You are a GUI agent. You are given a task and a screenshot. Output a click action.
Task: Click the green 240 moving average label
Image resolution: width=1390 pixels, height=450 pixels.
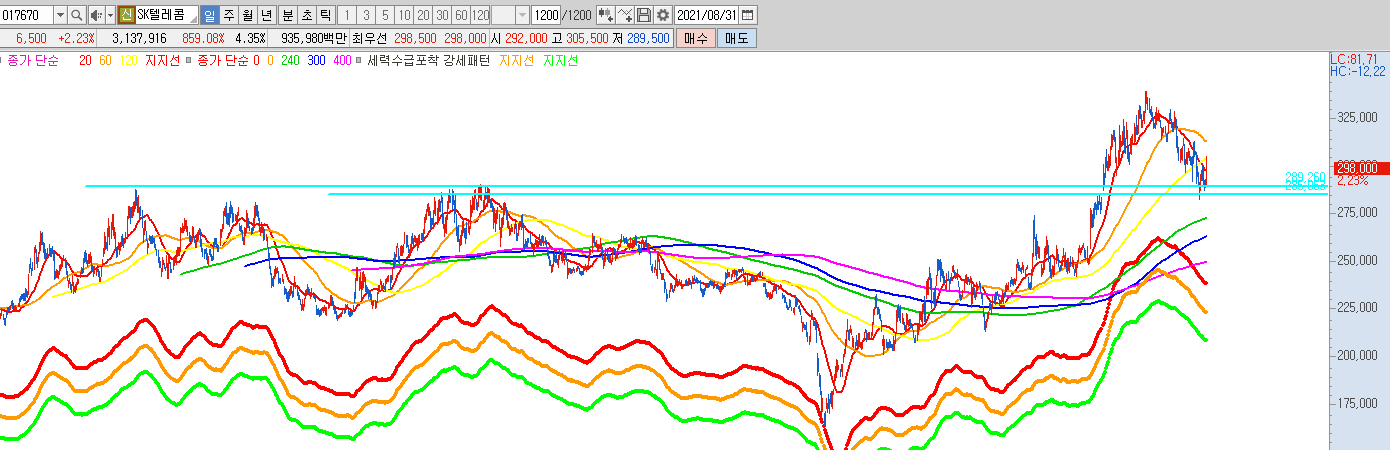290,61
